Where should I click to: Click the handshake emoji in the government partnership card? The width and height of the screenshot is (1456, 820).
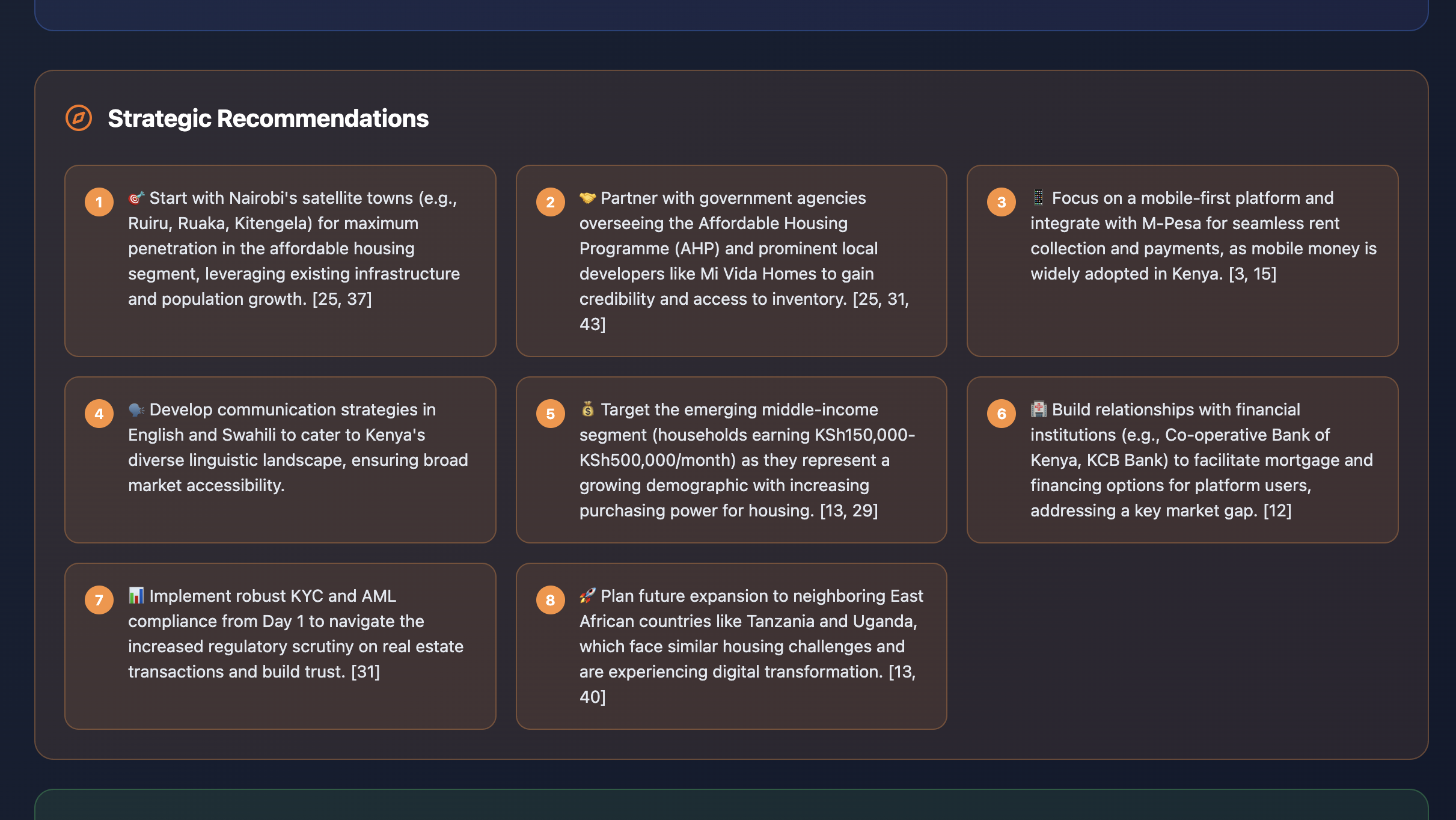click(587, 198)
